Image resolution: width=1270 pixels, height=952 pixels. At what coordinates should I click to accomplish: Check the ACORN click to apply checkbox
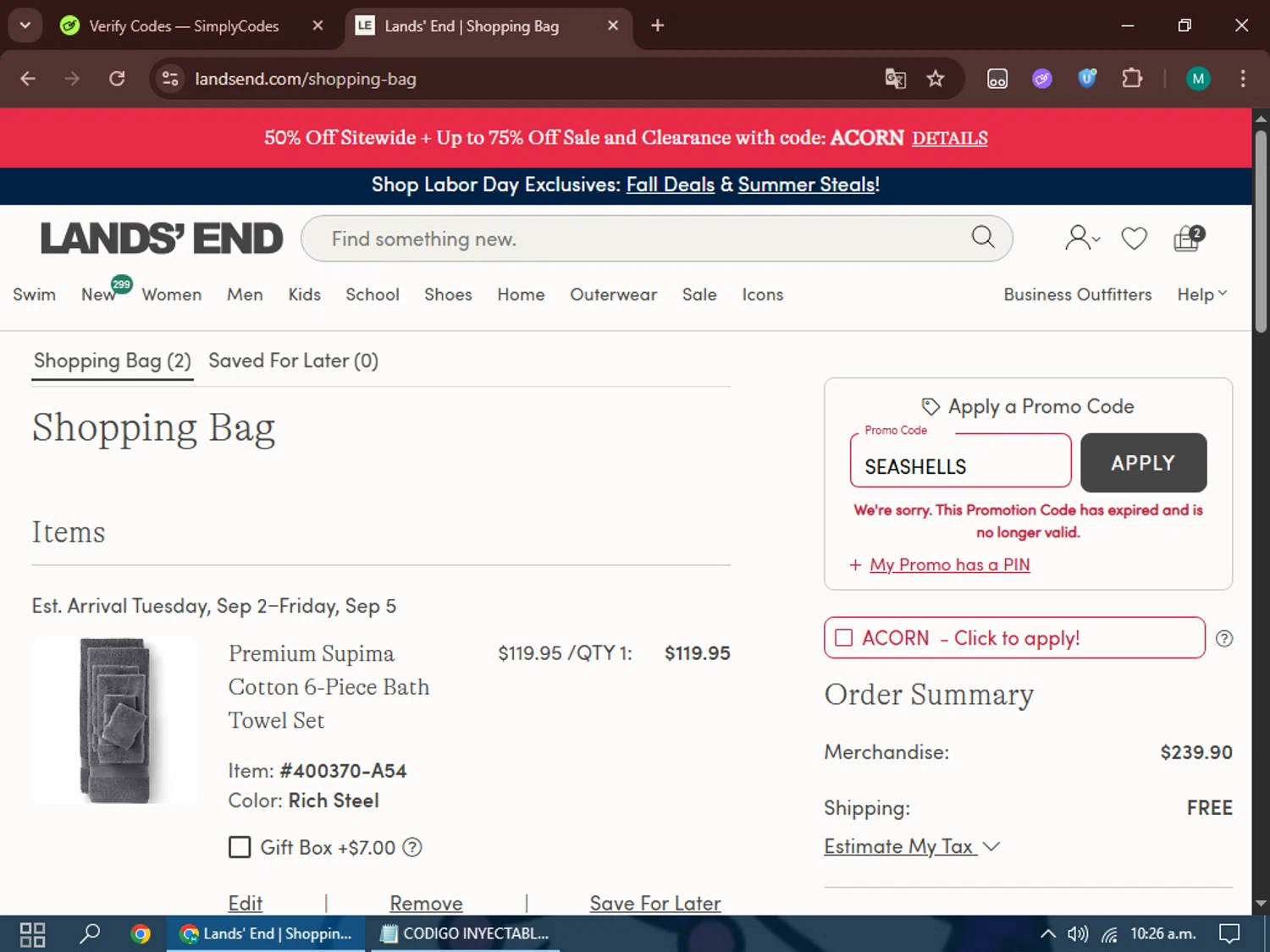[x=844, y=638]
